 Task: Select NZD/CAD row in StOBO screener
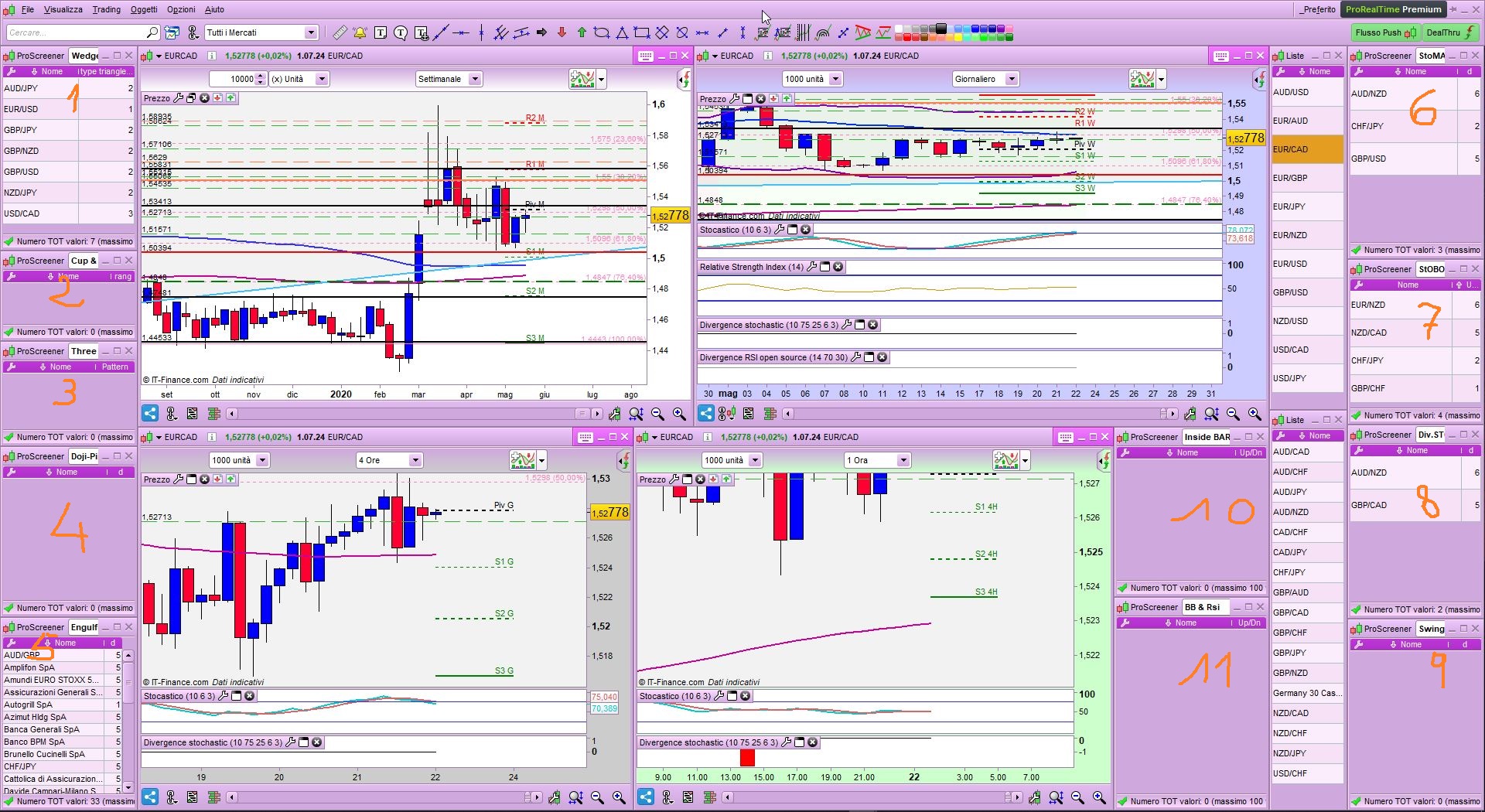[x=1415, y=333]
